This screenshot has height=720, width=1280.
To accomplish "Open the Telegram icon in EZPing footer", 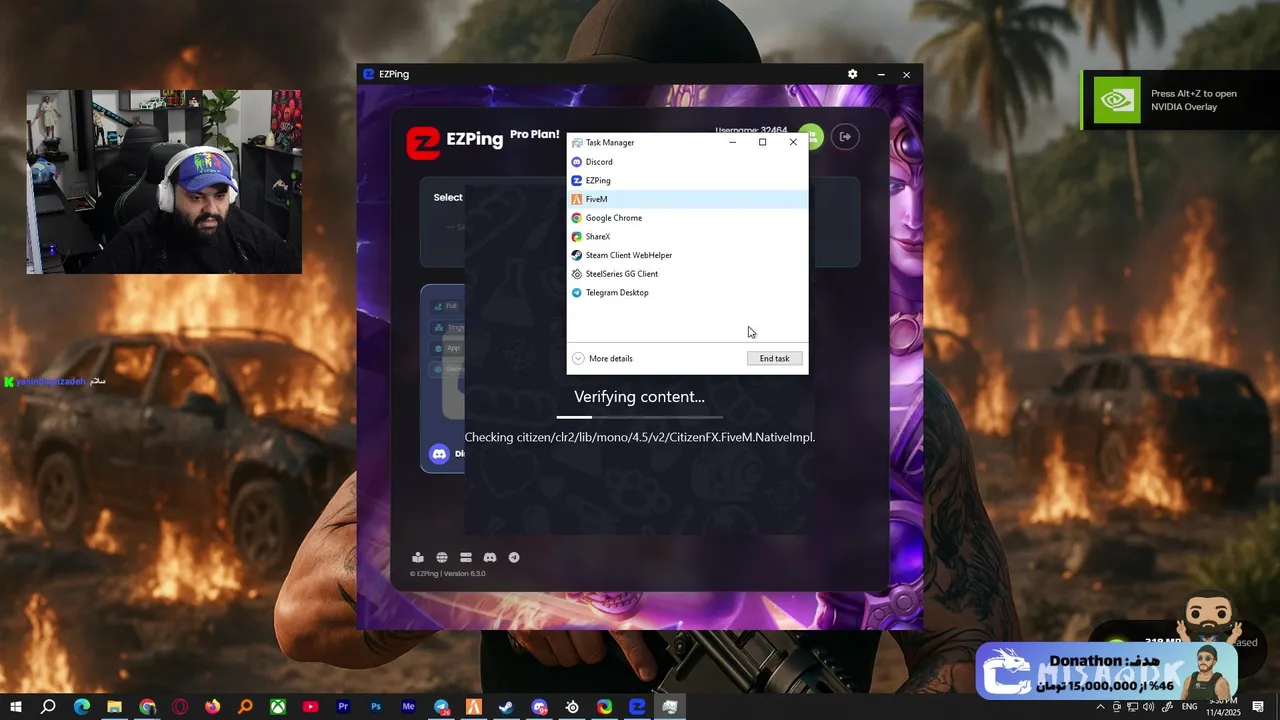I will coord(514,557).
